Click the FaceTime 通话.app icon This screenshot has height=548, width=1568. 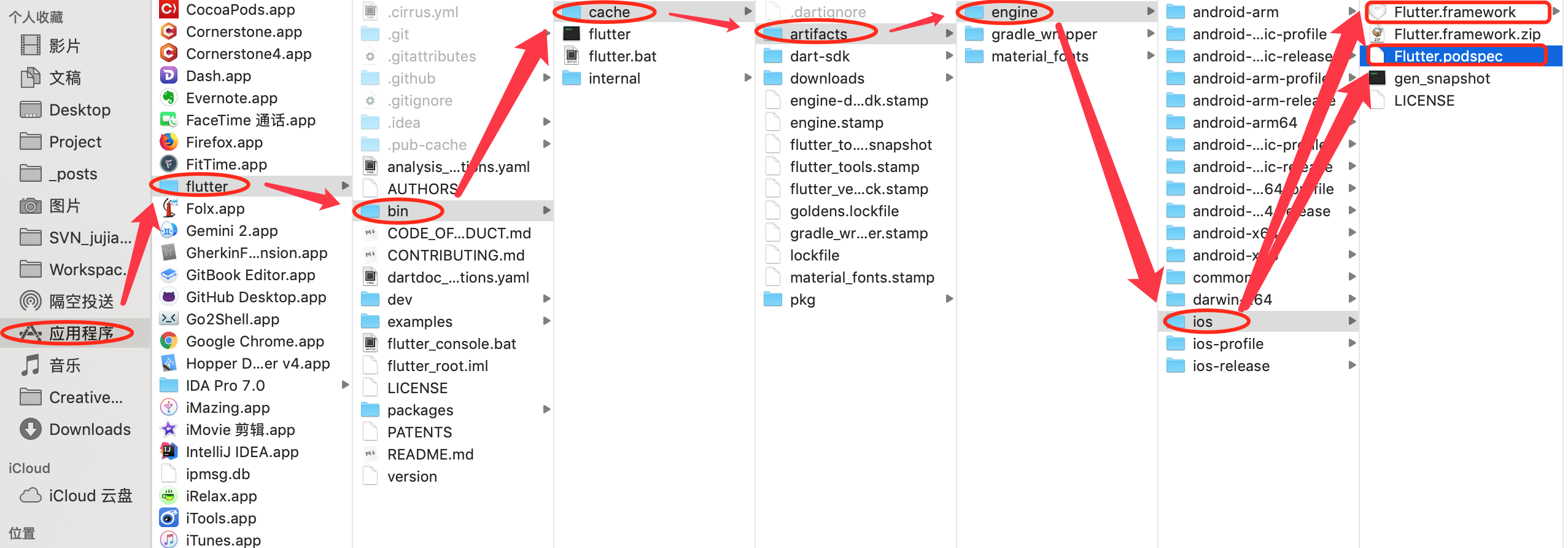coord(169,120)
